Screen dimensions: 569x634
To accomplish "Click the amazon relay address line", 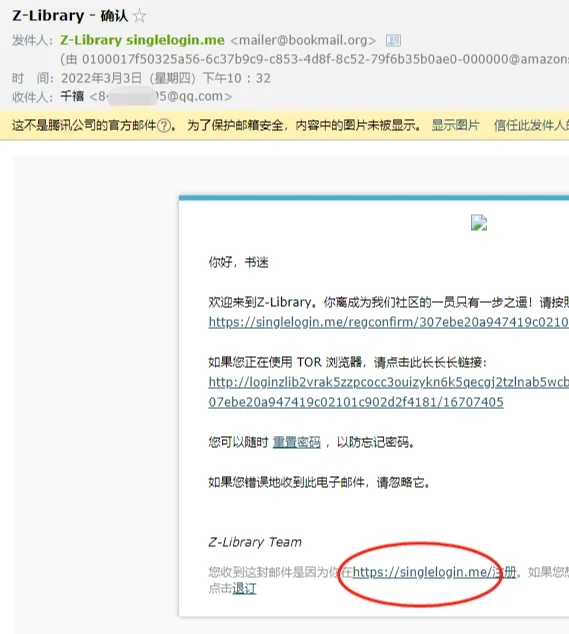I will (x=314, y=59).
